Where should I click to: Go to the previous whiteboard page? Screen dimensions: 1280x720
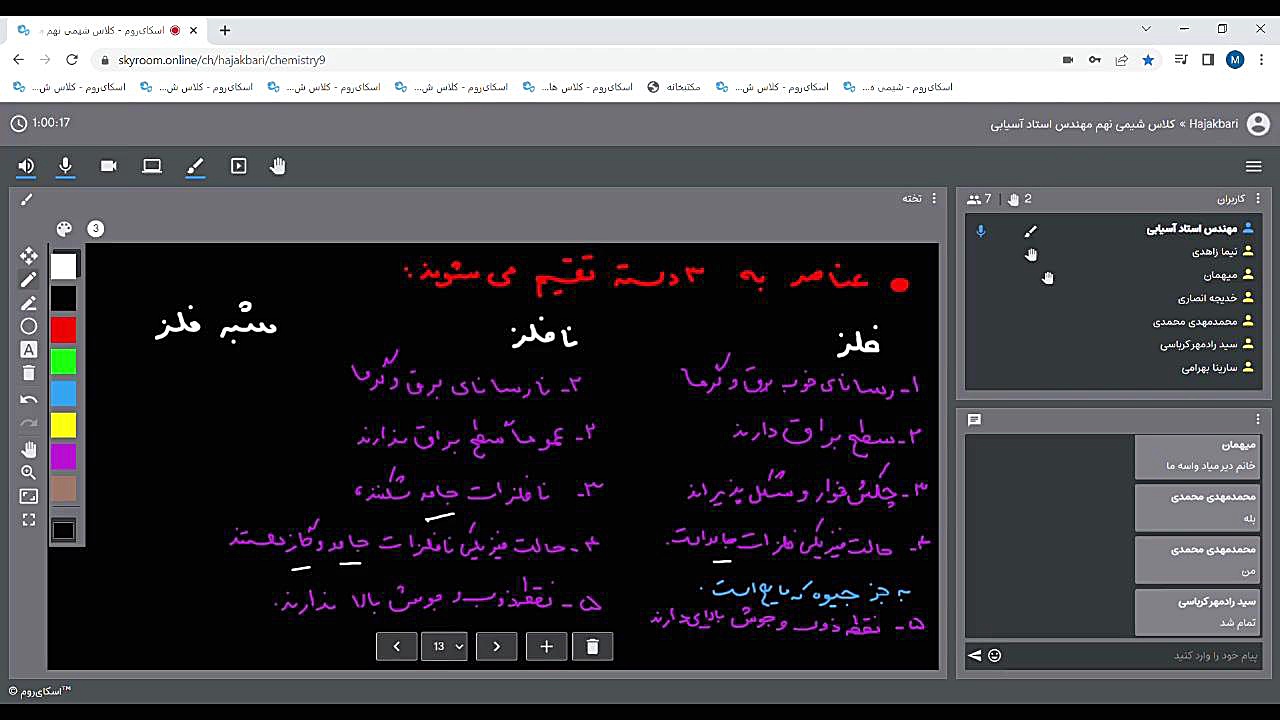coord(397,646)
